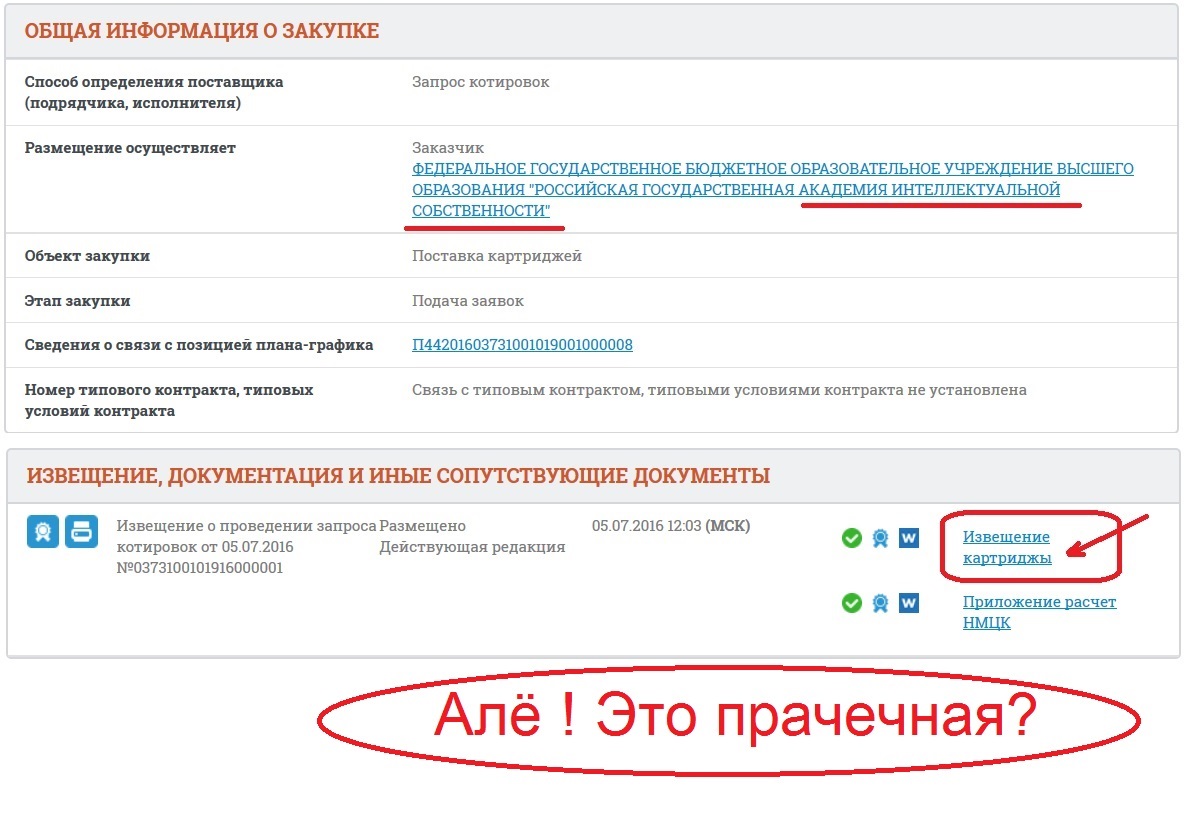
Task: Open plan-schedule position link П44201603731001019001000008
Action: [522, 345]
